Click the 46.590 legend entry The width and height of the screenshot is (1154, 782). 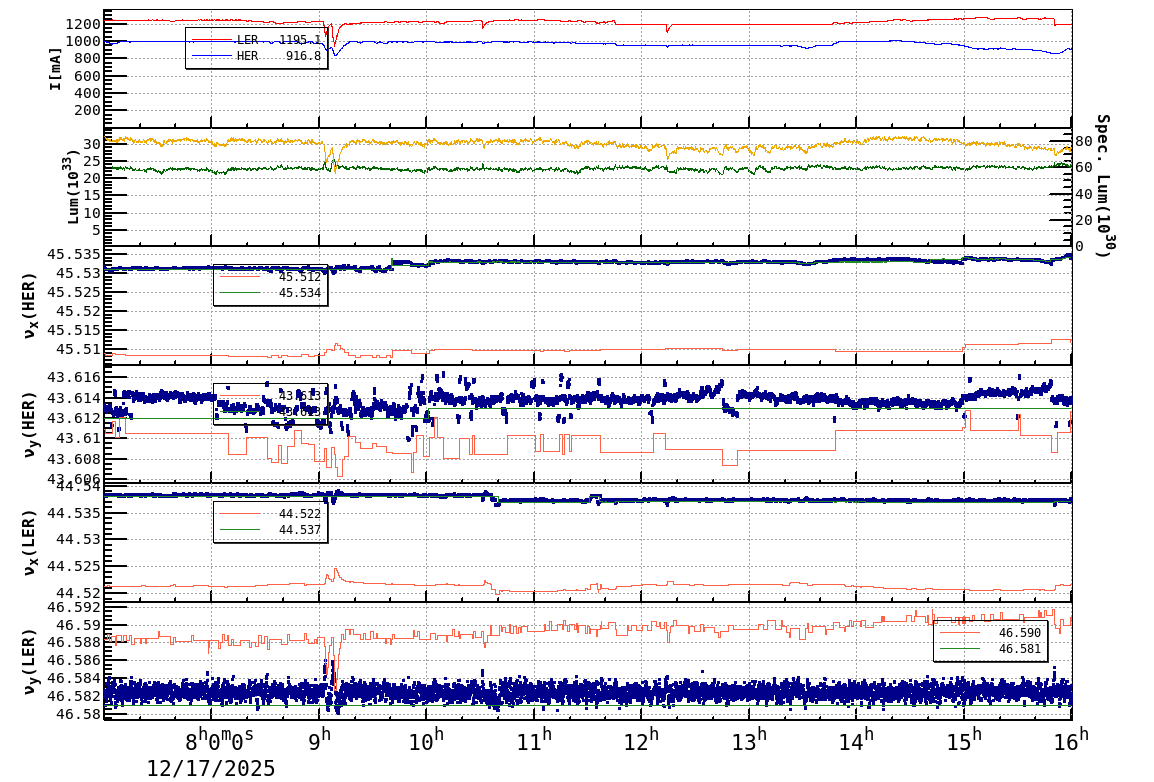[990, 633]
